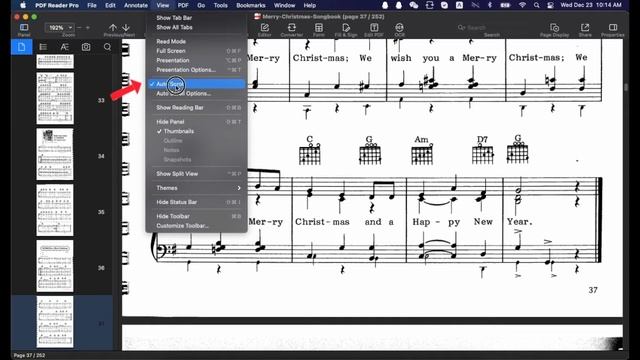640x360 pixels.
Task: Open Edit menu
Action: 110,5
